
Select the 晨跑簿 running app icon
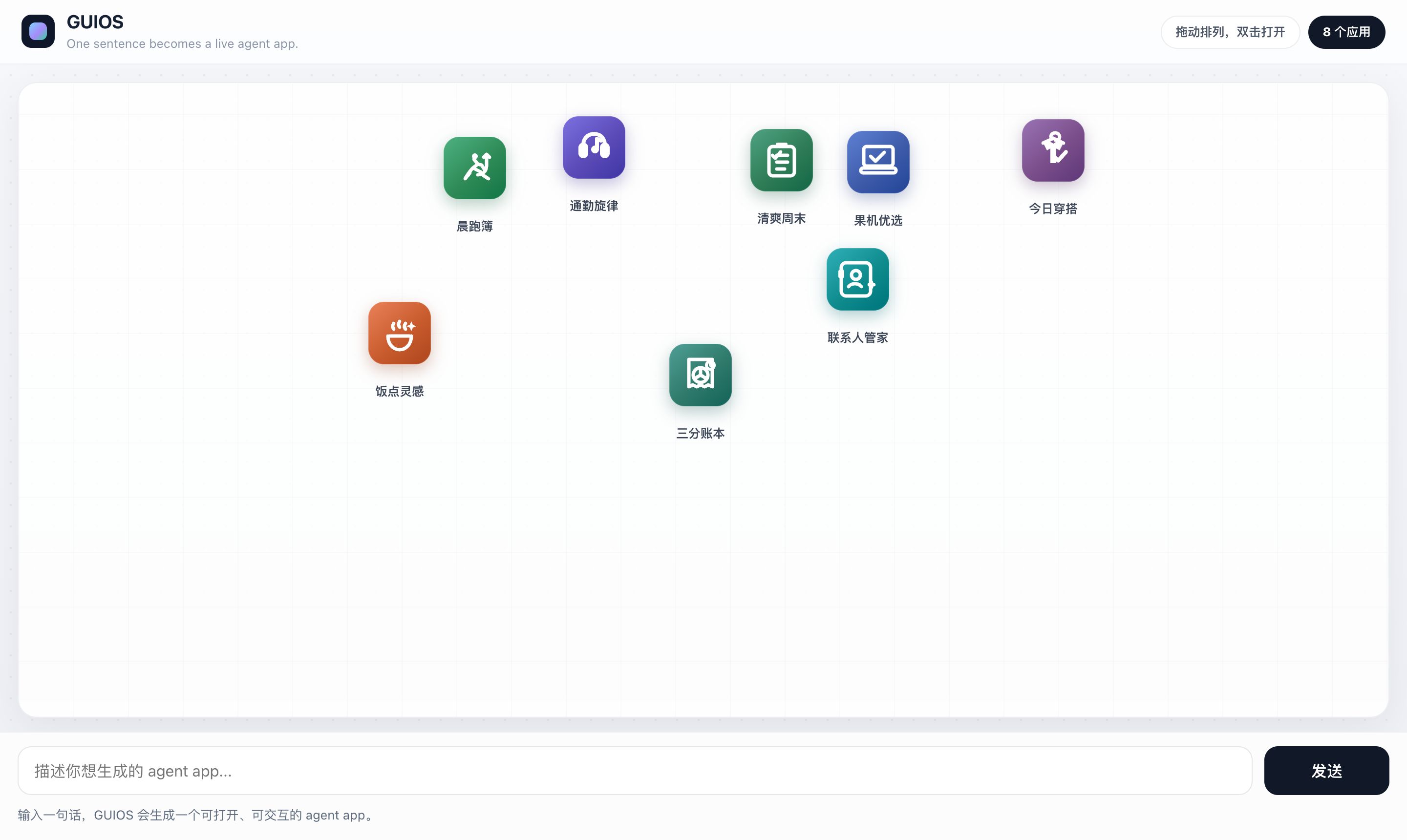point(474,168)
